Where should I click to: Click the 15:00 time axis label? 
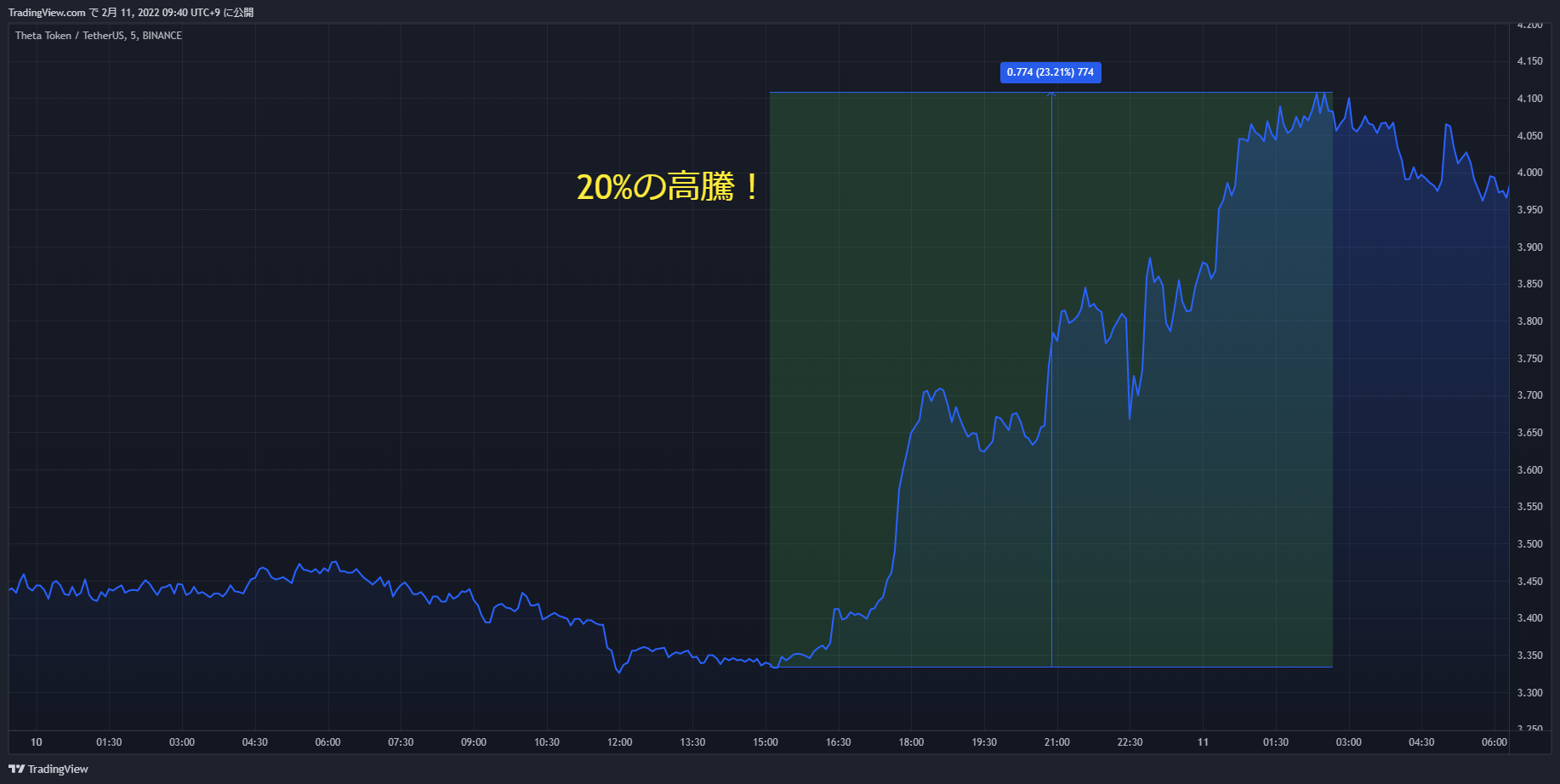point(766,742)
